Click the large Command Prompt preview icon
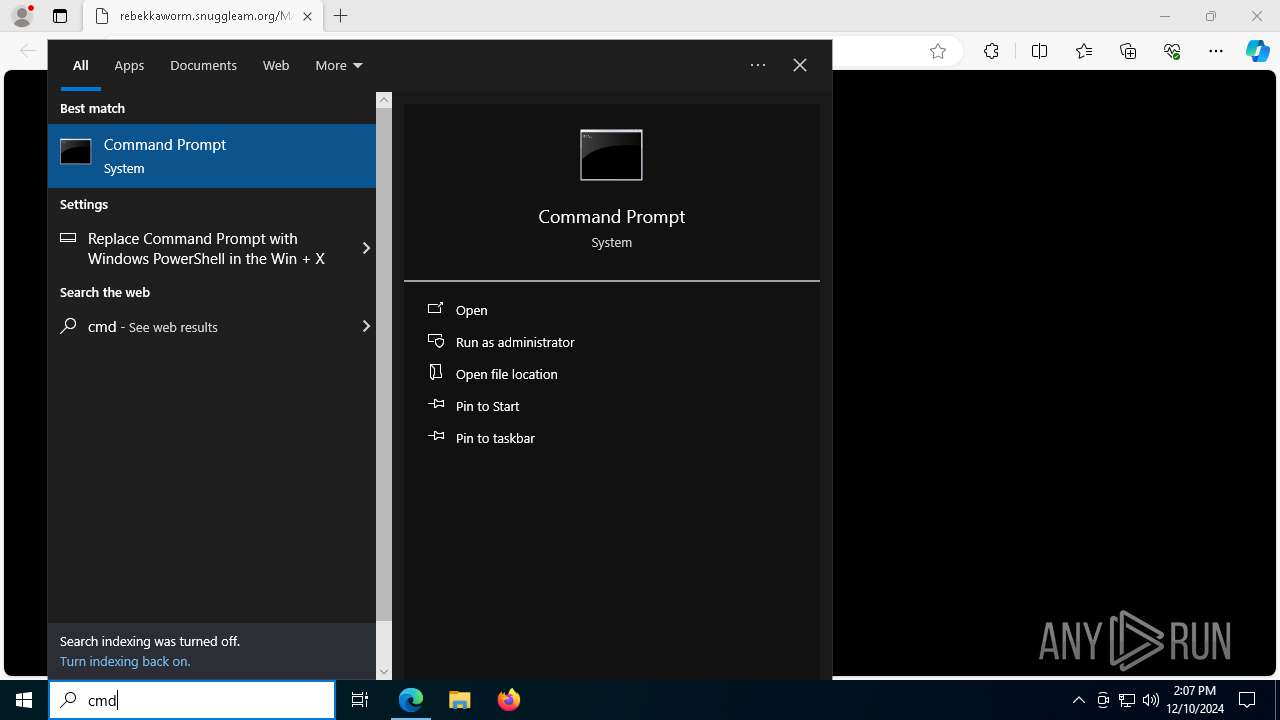1280x720 pixels. pos(611,155)
